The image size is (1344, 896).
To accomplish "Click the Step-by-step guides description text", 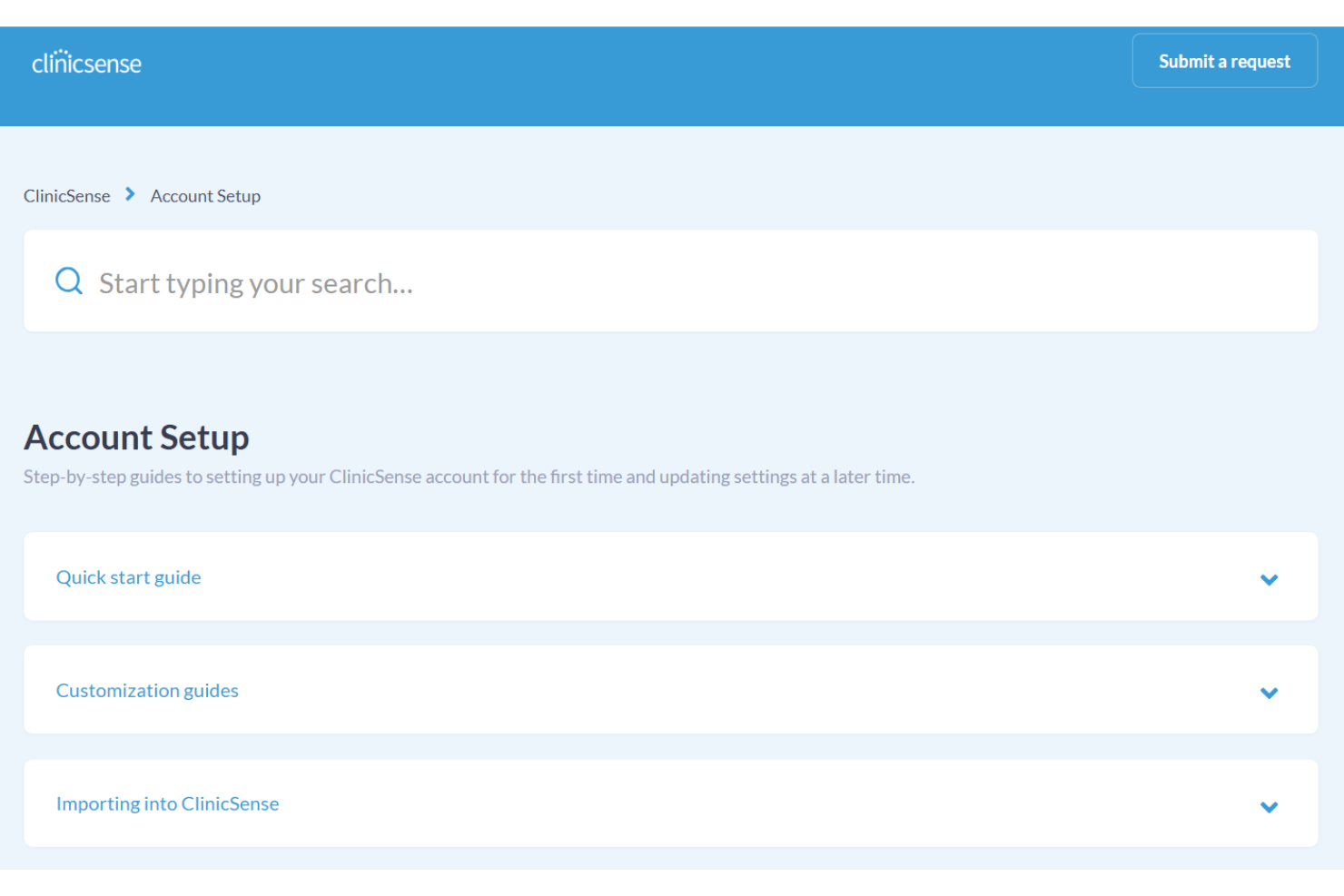I will pyautogui.click(x=469, y=477).
